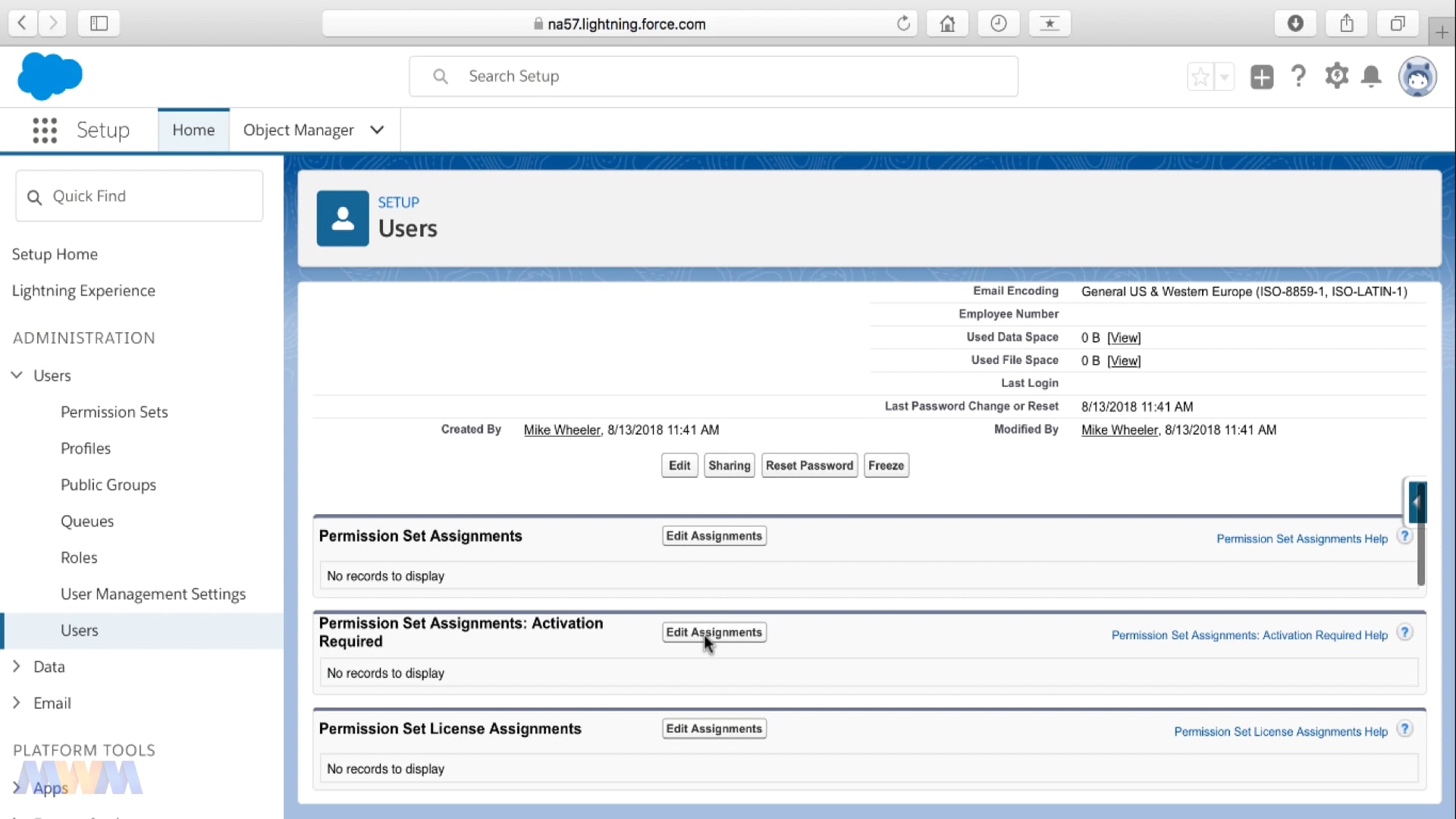Click the favorites star icon
Screen dimensions: 1456x819
click(x=1200, y=77)
